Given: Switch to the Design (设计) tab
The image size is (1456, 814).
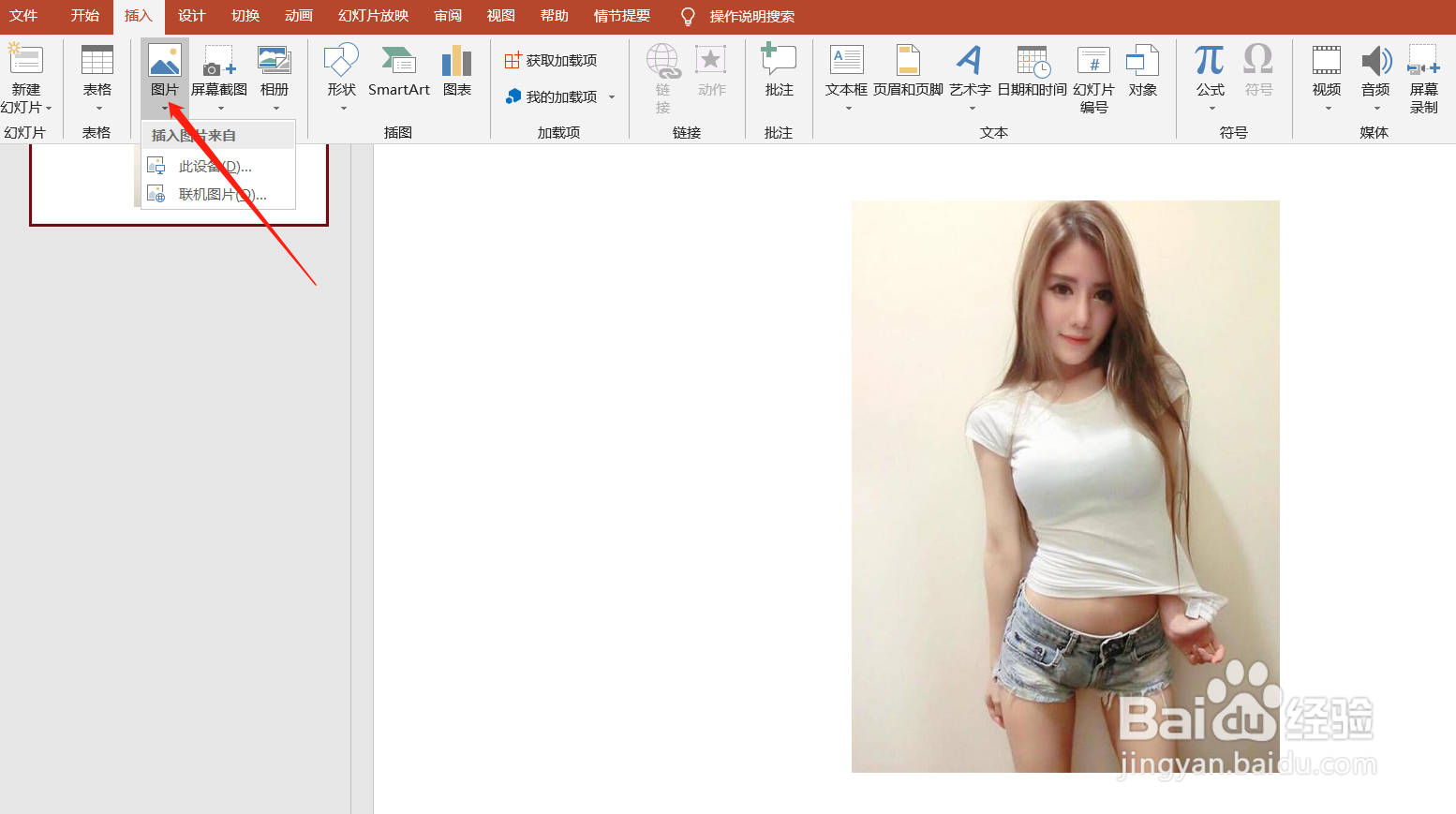Looking at the screenshot, I should coord(191,16).
